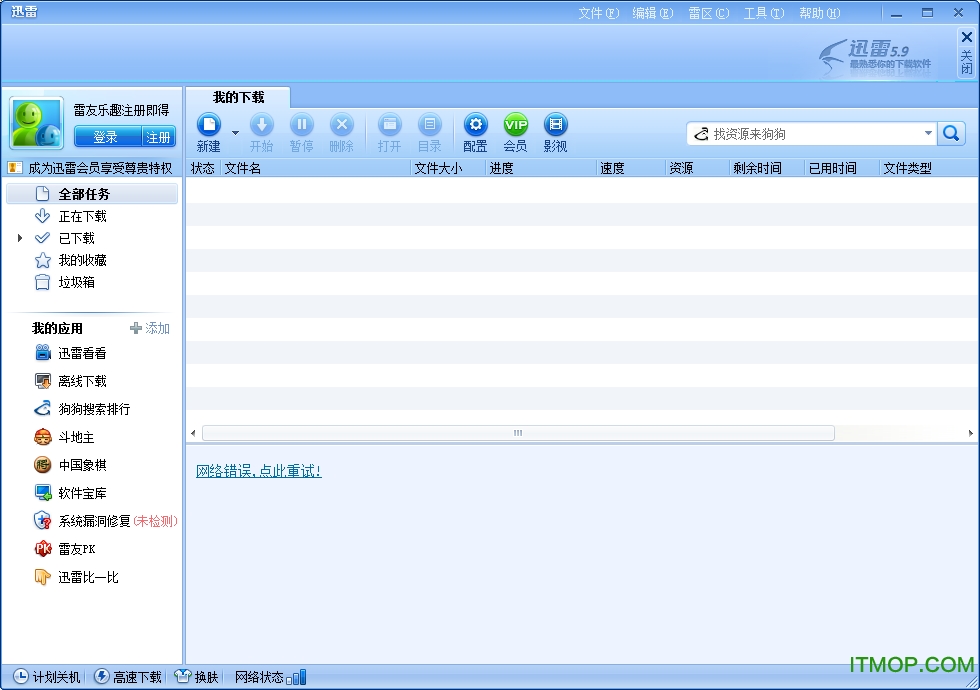Click 换肤 shirt icon in status bar
The image size is (980, 690).
click(182, 676)
